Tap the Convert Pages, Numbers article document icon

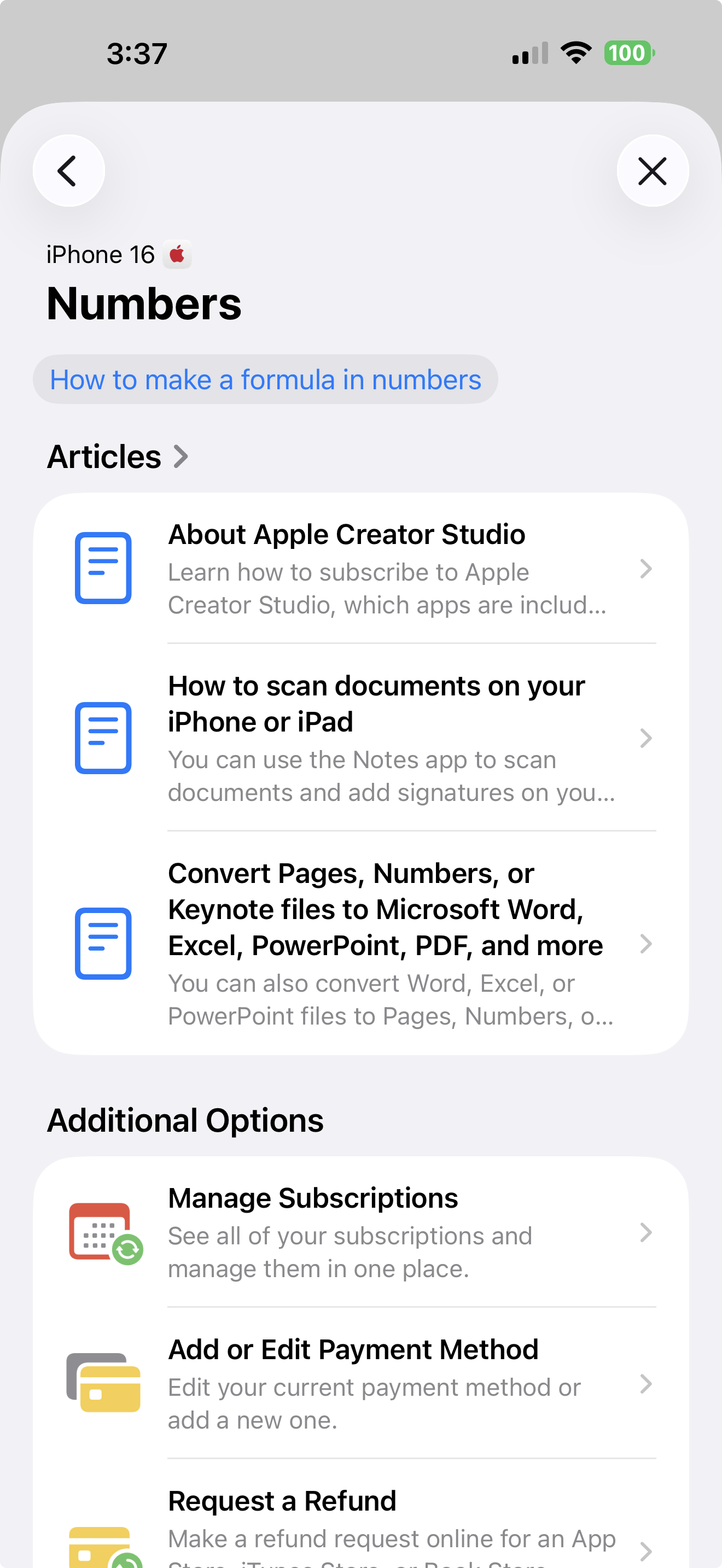(x=103, y=944)
